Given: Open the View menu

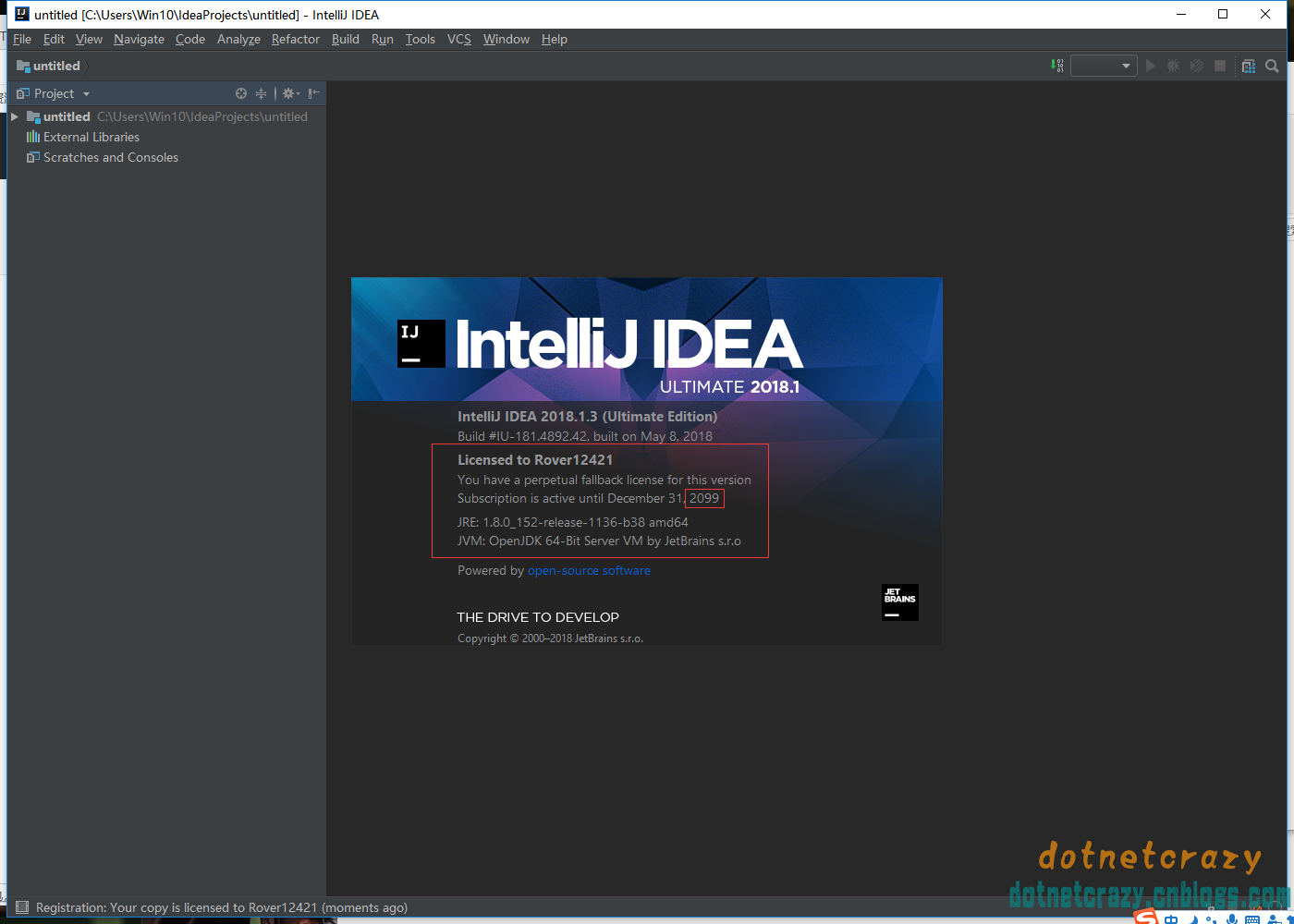Looking at the screenshot, I should tap(89, 39).
